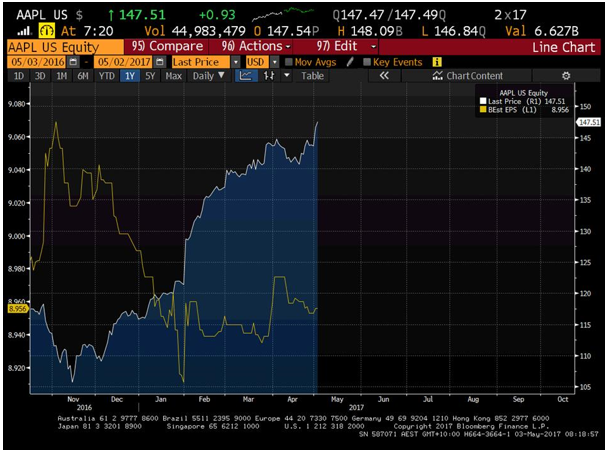
Task: Enable the Mov Avgs checkbox
Action: tap(287, 62)
